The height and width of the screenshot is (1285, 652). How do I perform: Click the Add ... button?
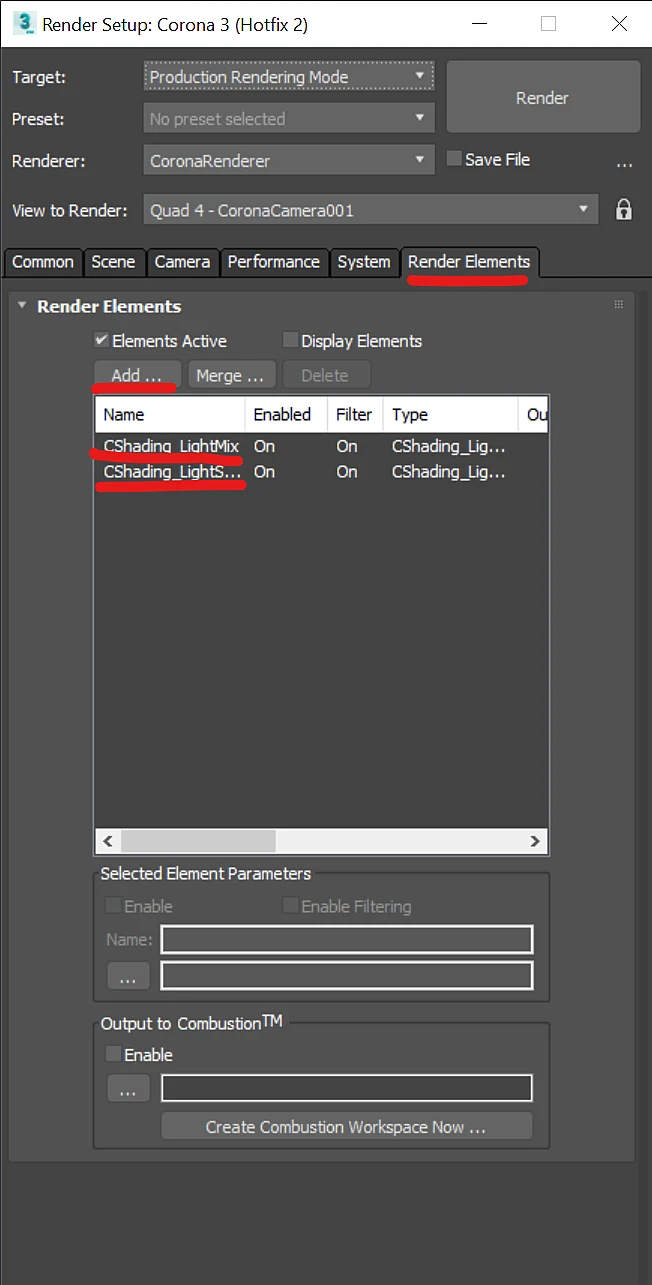coord(137,376)
